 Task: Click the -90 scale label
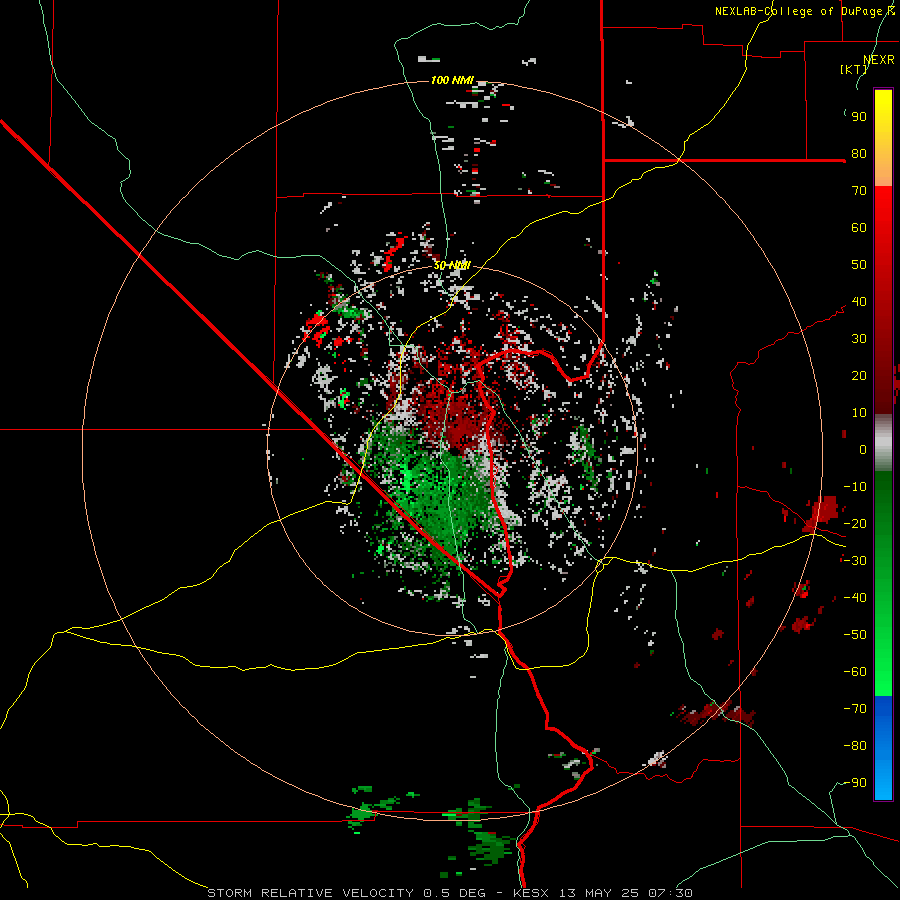click(x=855, y=783)
